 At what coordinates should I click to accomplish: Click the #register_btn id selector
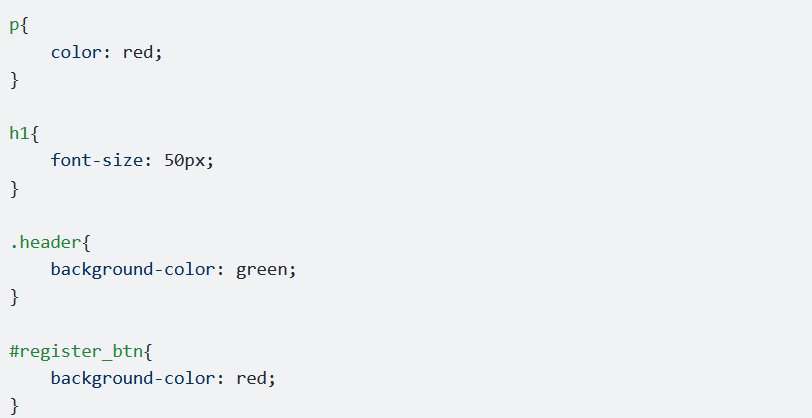coord(76,351)
